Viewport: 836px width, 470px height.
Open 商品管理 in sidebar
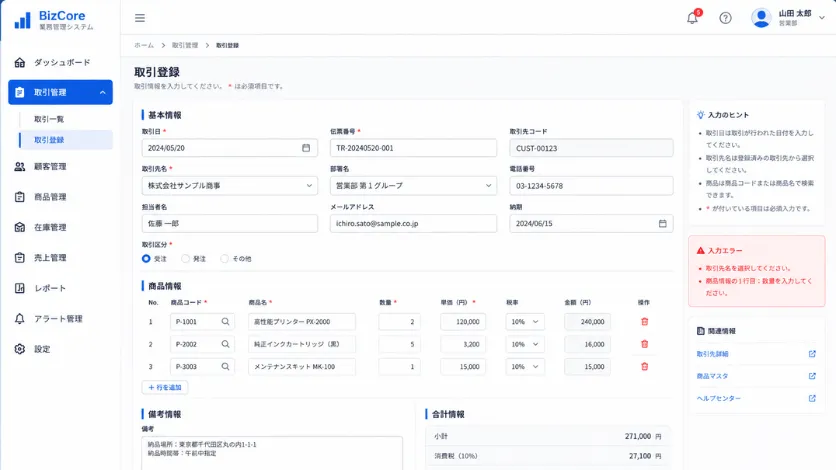point(60,197)
